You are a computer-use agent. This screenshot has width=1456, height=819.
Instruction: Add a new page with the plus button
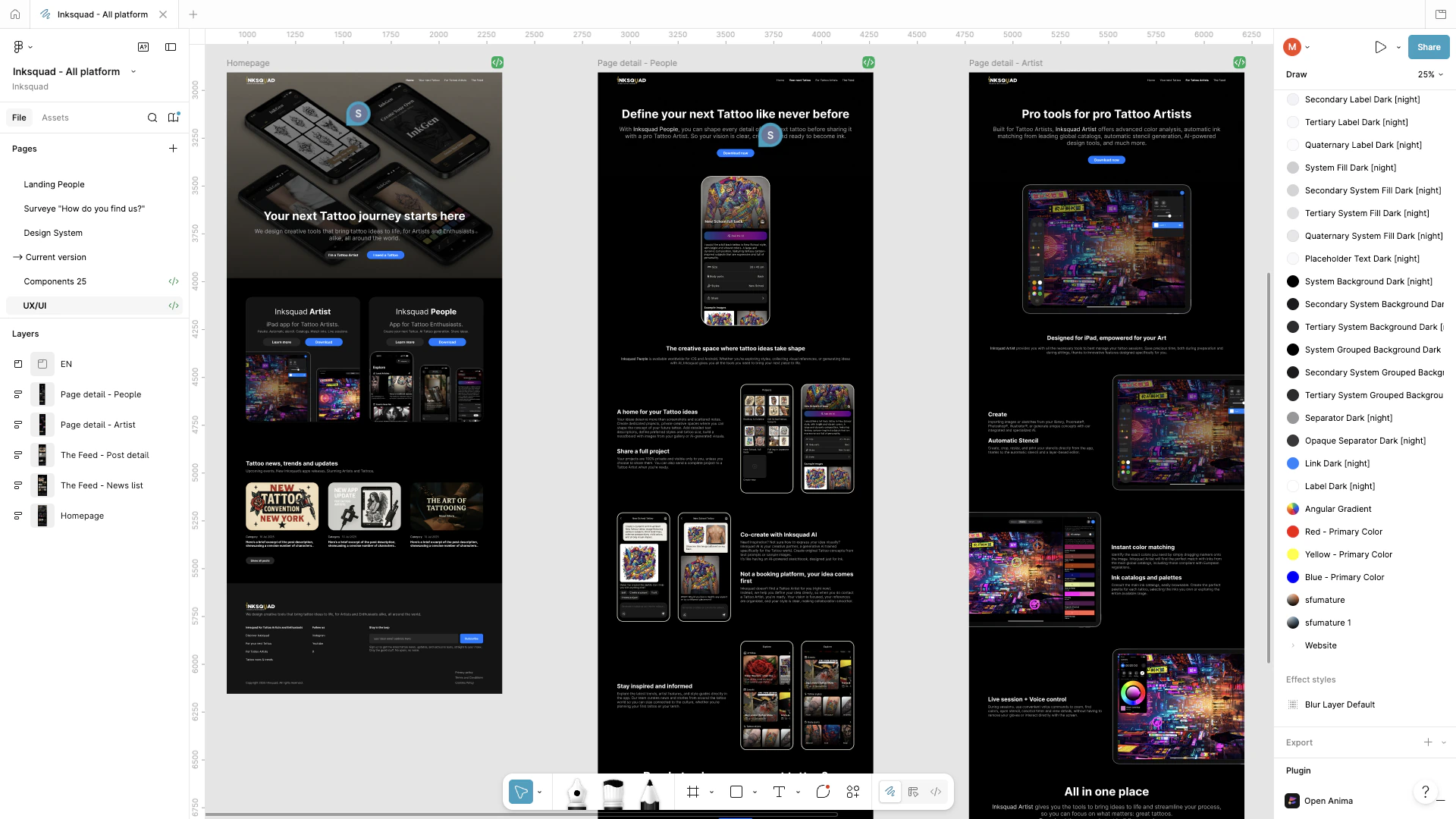pos(173,149)
